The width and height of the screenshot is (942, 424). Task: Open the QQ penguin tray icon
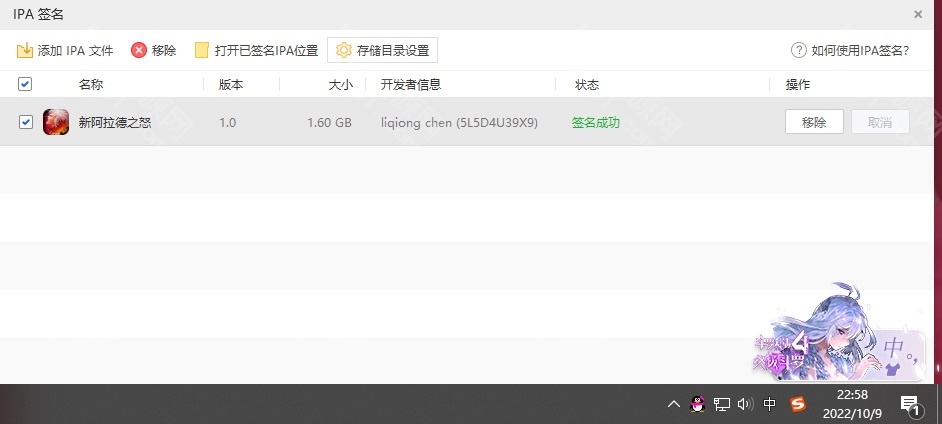(x=697, y=404)
